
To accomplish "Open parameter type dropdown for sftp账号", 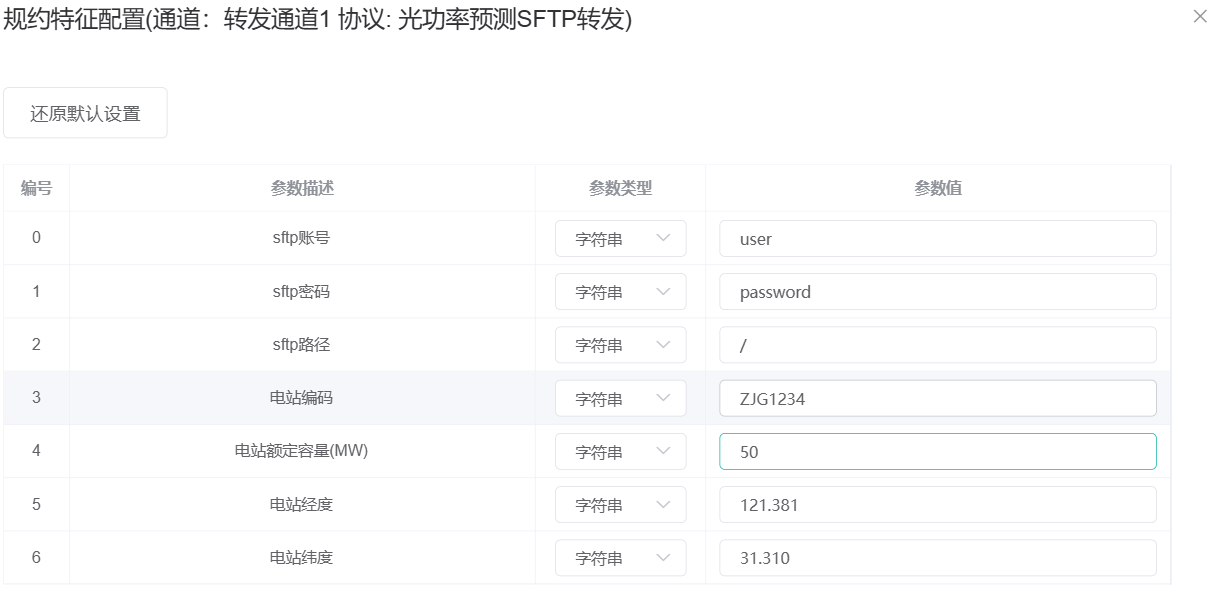I will click(621, 239).
